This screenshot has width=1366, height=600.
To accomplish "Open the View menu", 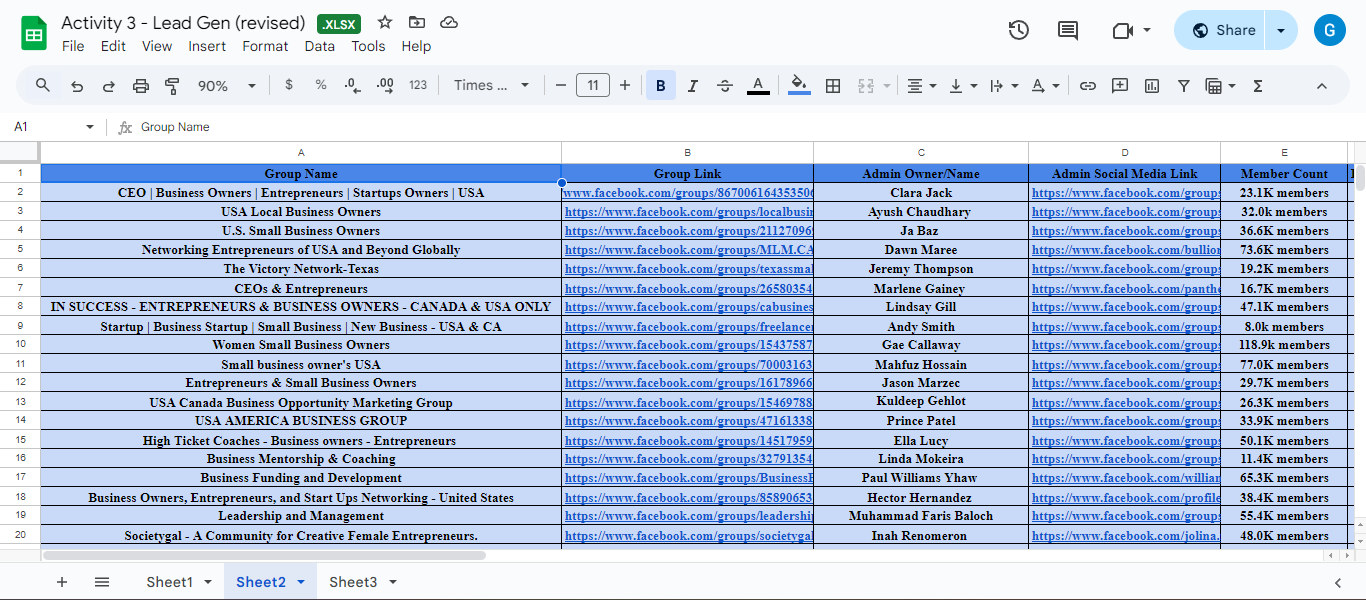I will [157, 46].
